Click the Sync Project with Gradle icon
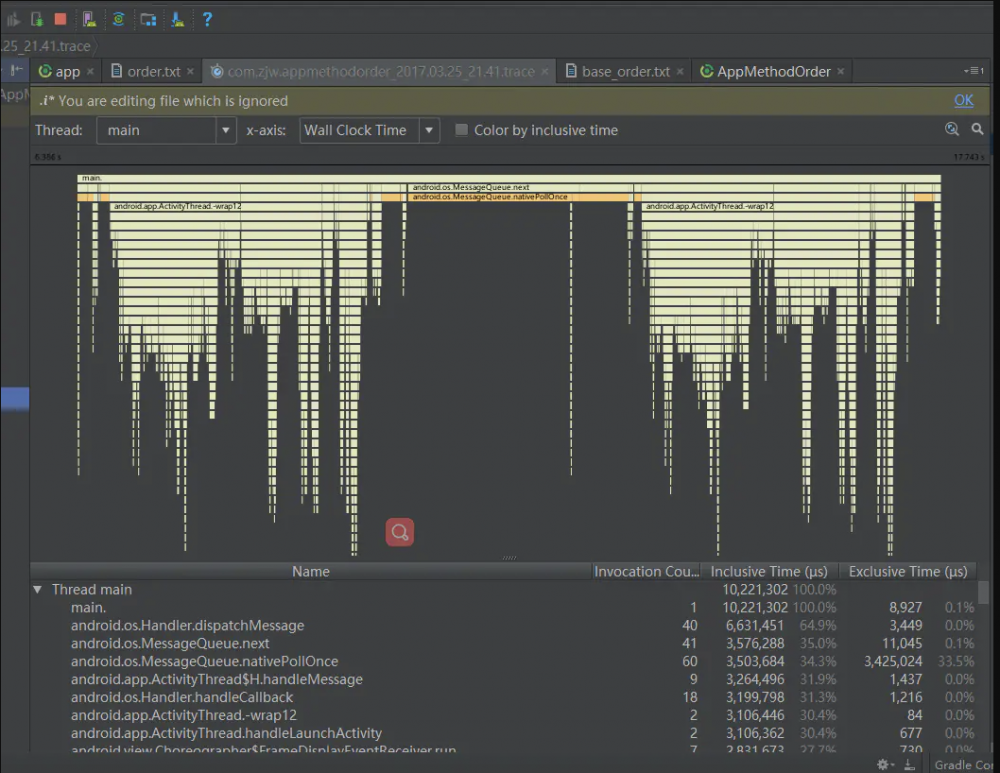 (118, 19)
